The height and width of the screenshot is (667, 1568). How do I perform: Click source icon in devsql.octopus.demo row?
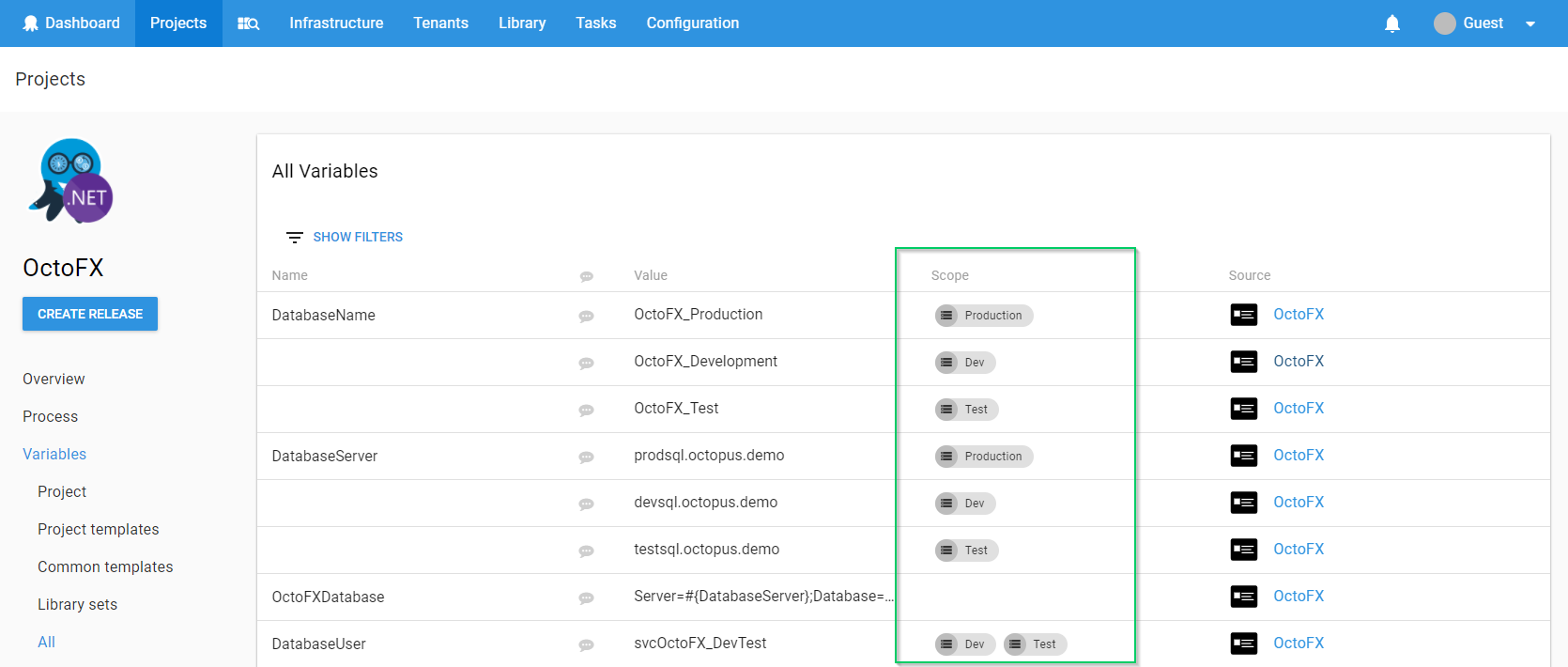1244,503
